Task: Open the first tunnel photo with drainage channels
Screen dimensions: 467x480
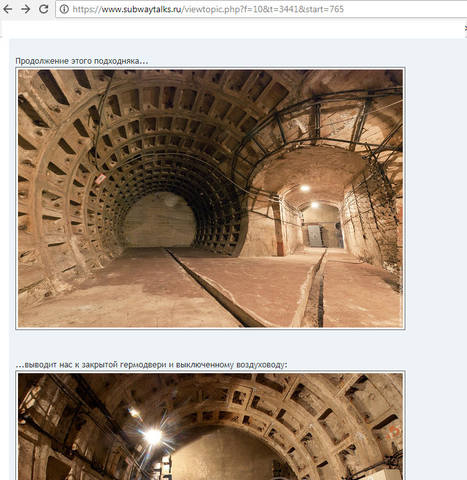Action: click(x=210, y=198)
